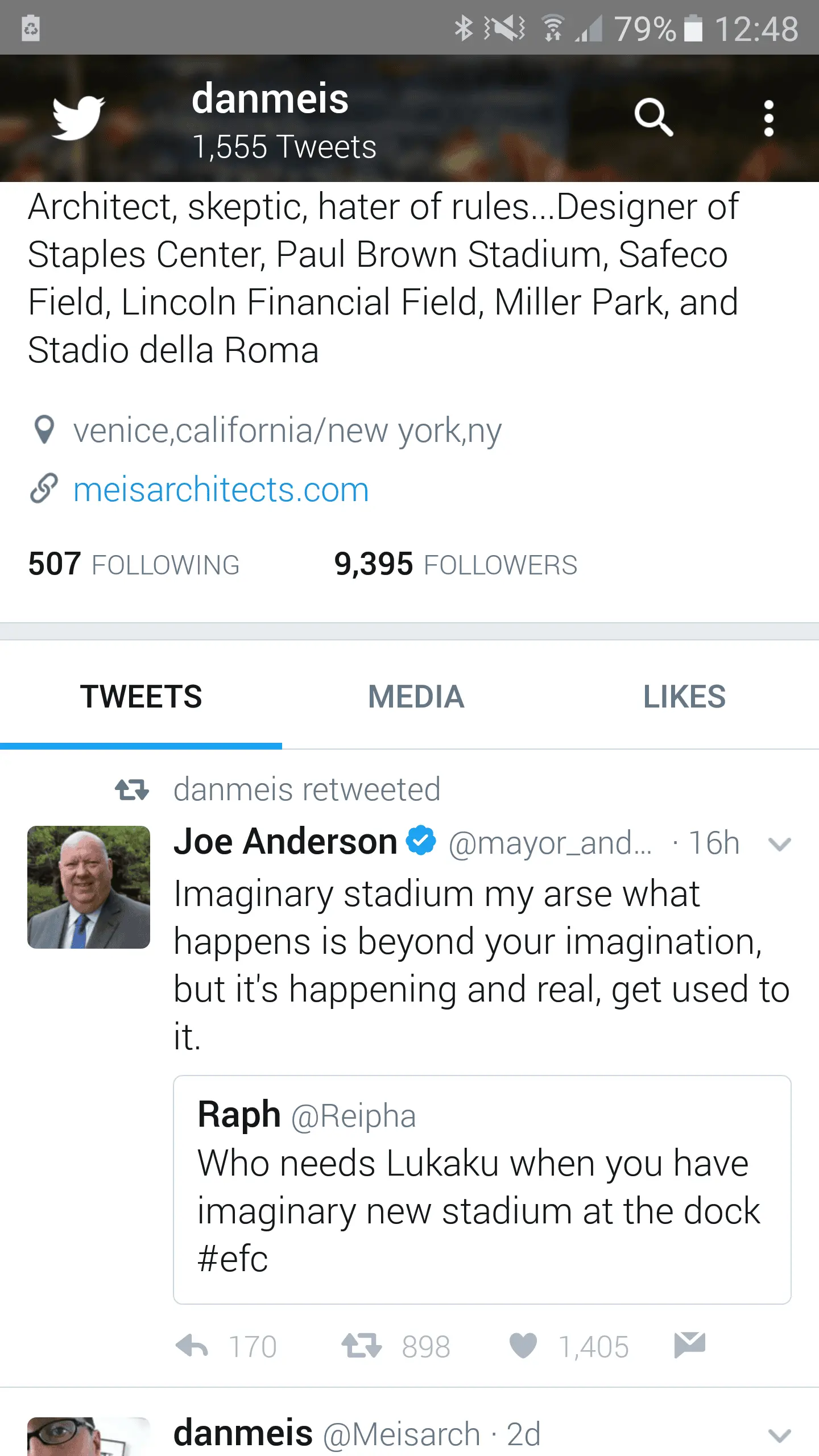Tap the Twitter bird logo
Image resolution: width=819 pixels, height=1456 pixels.
point(78,118)
